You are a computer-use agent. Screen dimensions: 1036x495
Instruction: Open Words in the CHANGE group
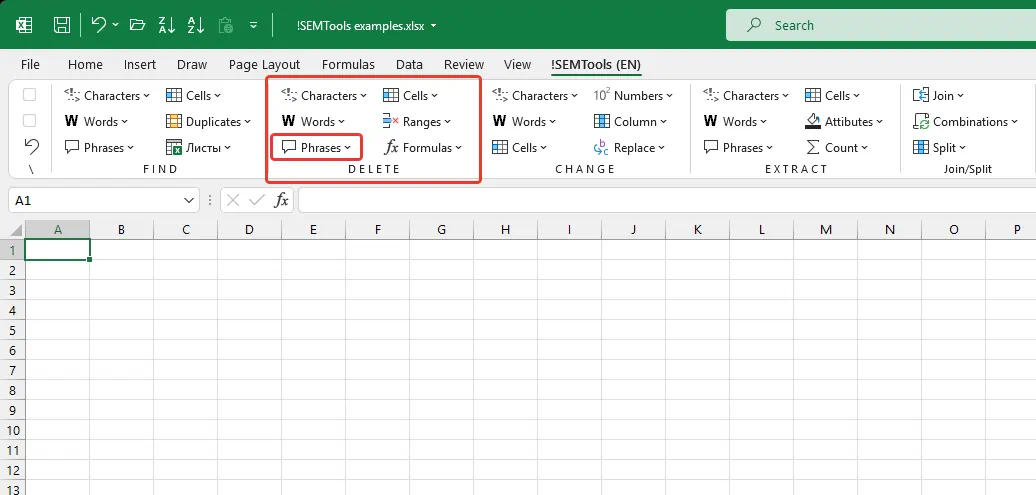[525, 122]
